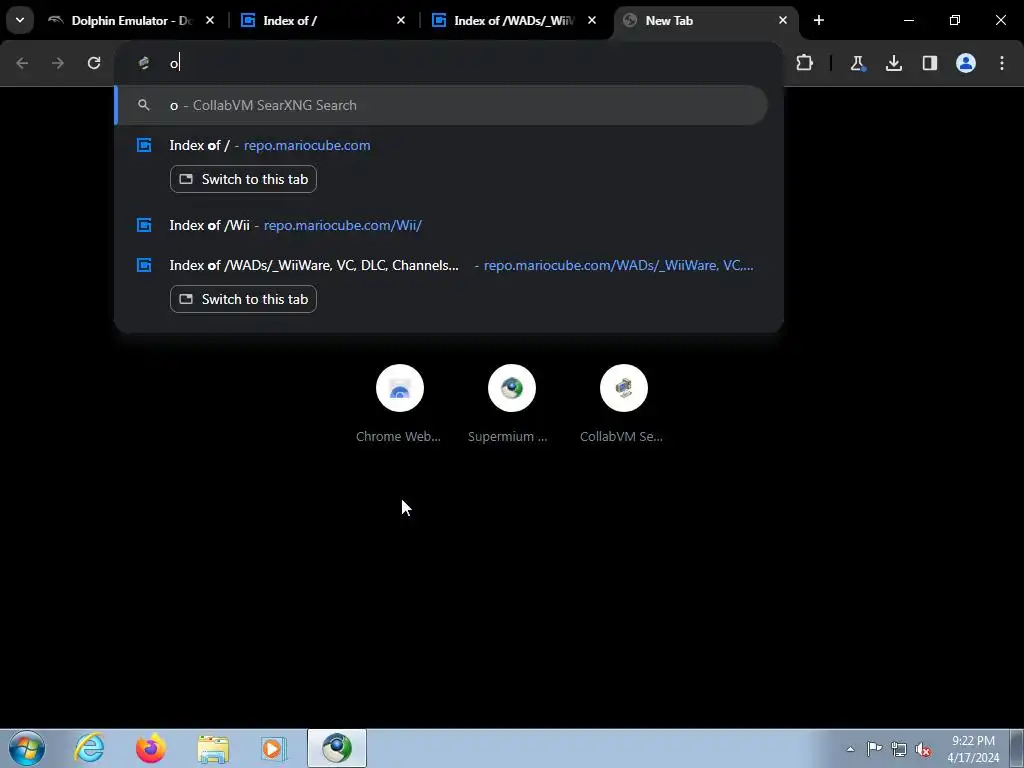Open Windows Explorer from the taskbar
Screen dimensions: 1024x768
[x=213, y=748]
